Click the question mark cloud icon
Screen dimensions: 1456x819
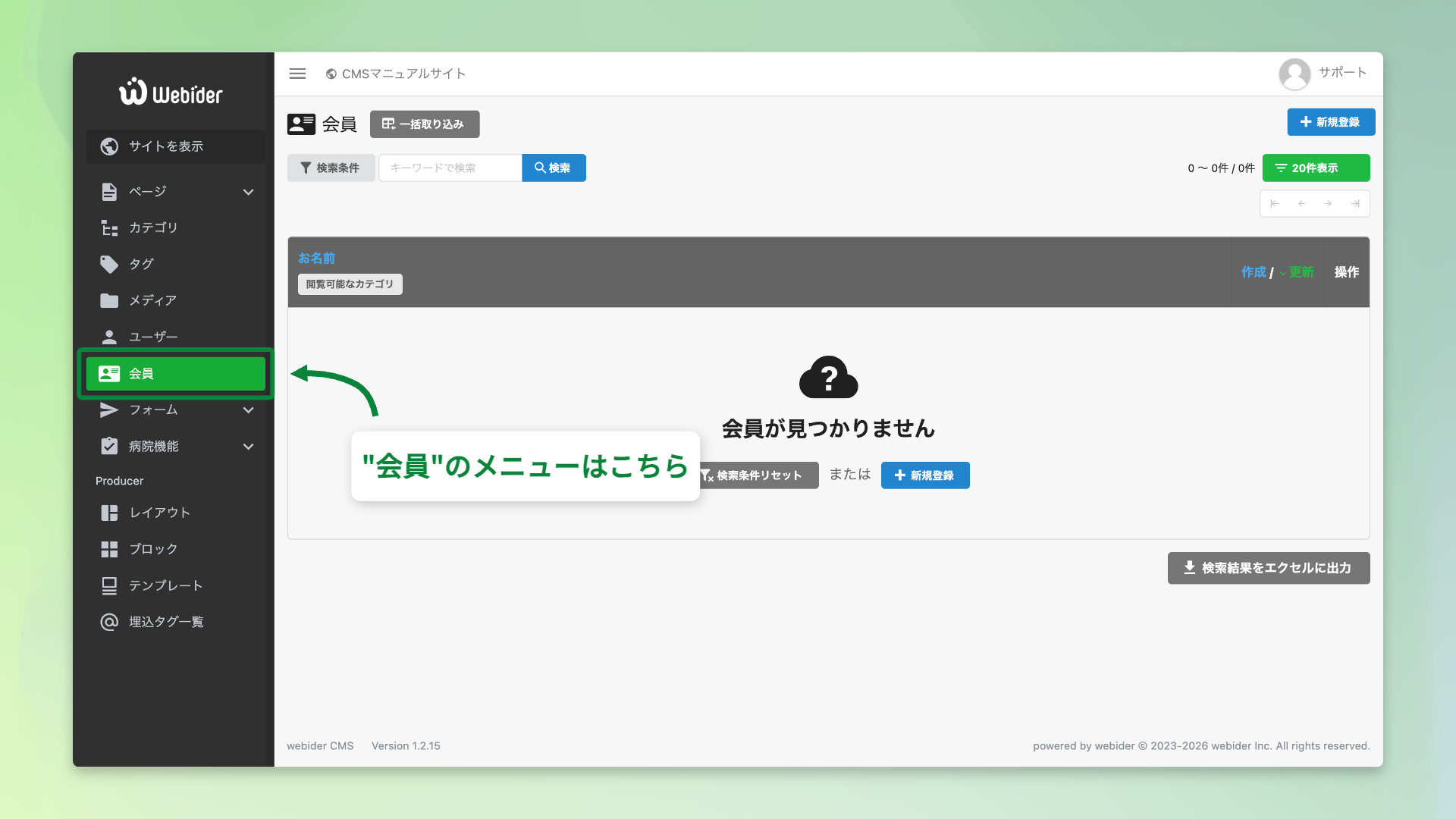(828, 377)
